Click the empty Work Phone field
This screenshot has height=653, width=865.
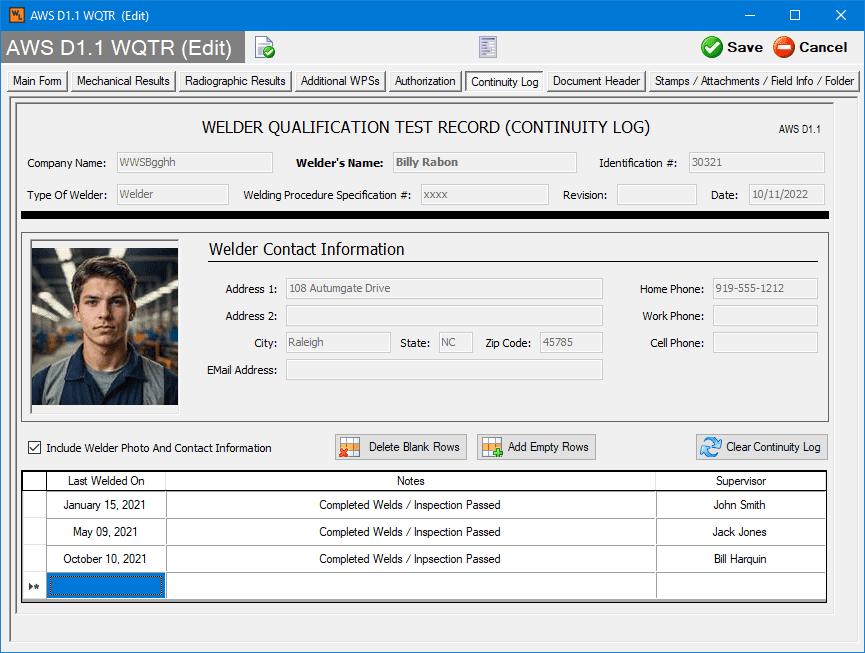pos(765,315)
